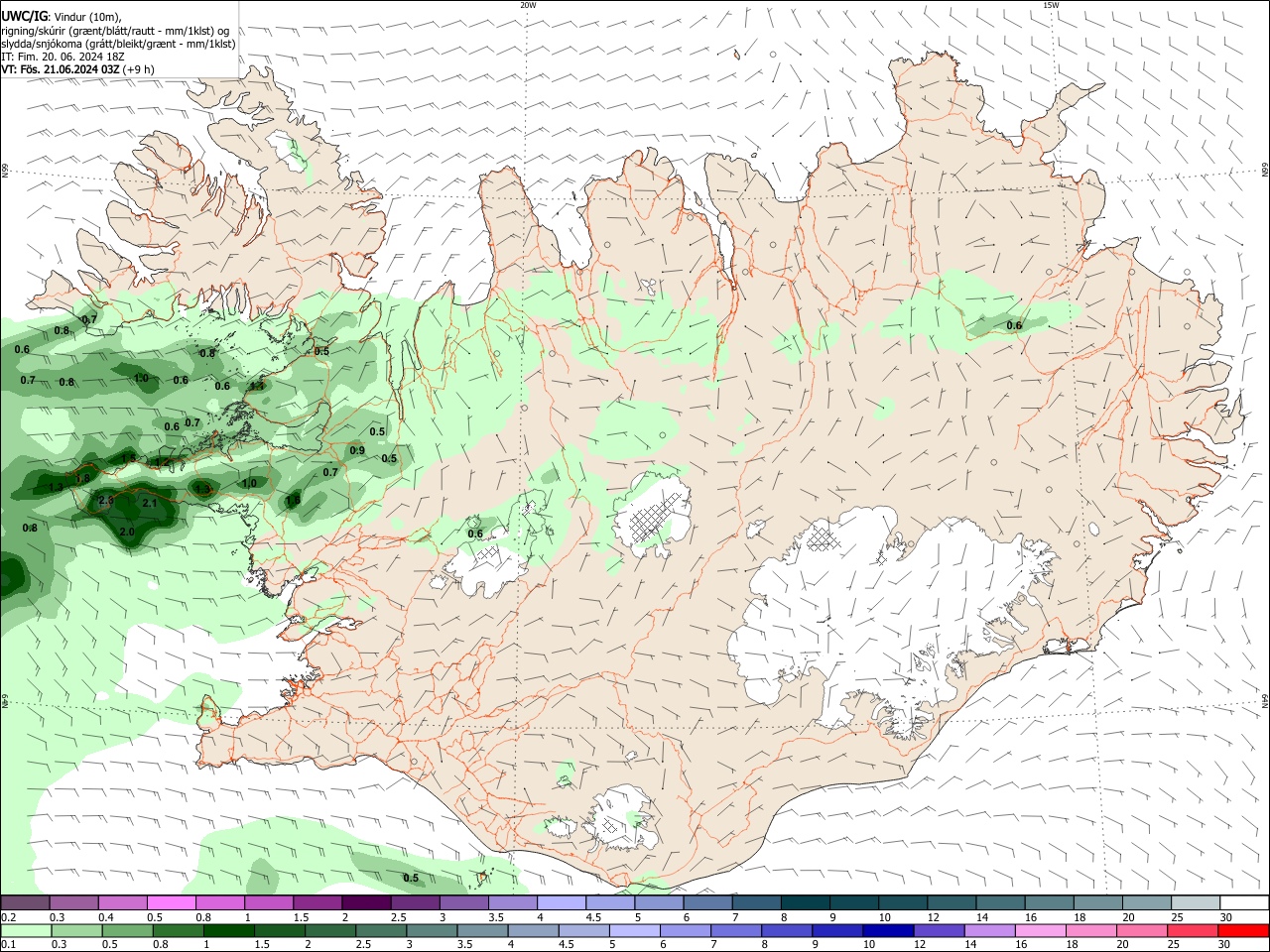Click the 20W longitude label
This screenshot has height=952, width=1270.
pos(528,5)
